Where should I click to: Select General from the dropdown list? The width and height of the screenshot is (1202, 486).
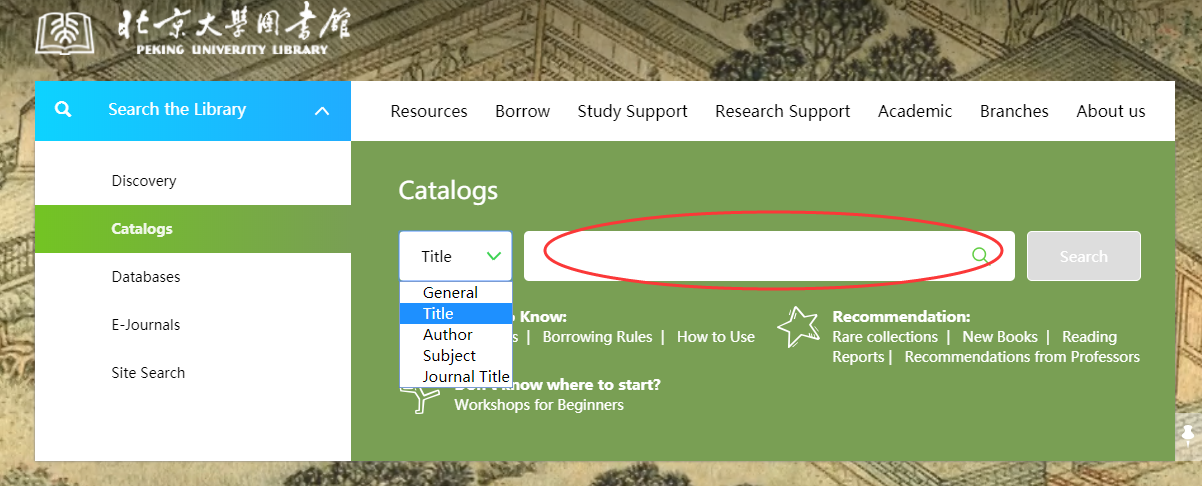pos(455,293)
